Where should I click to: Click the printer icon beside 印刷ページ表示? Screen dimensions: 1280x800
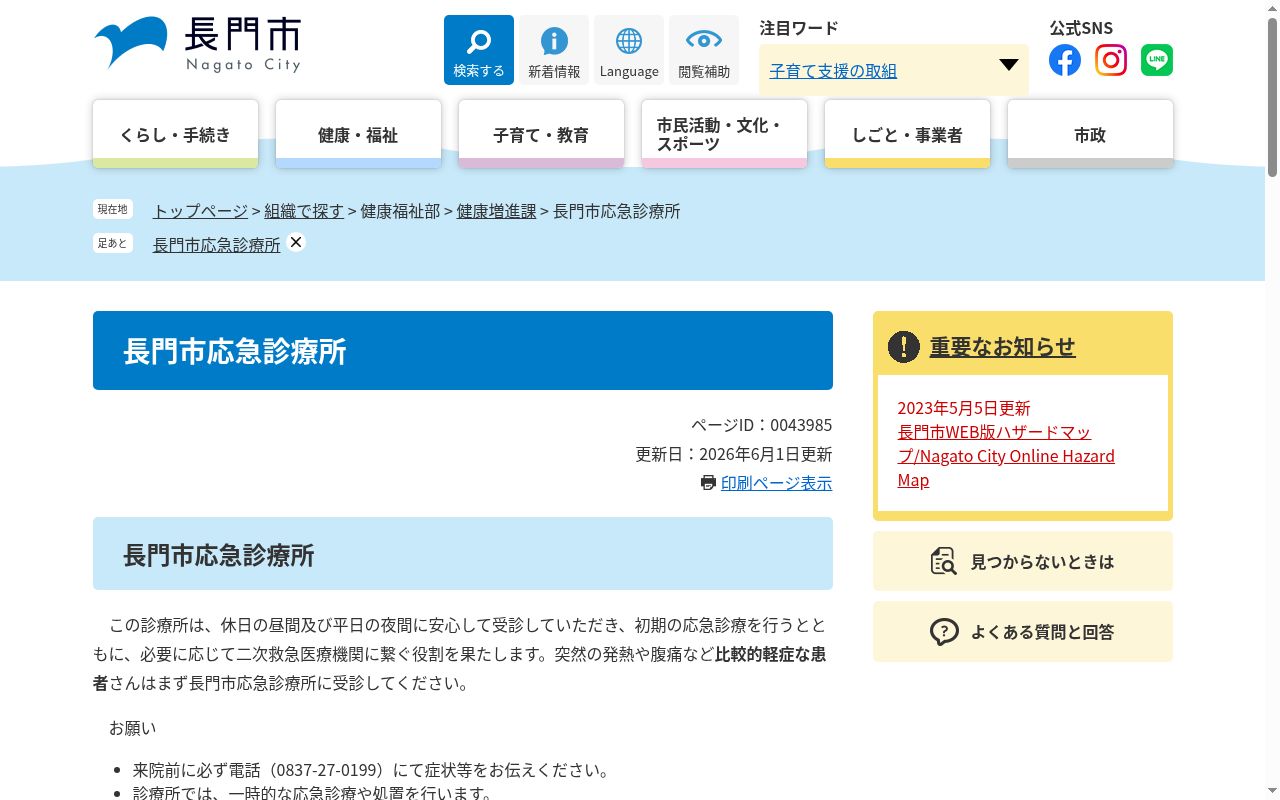(x=708, y=483)
